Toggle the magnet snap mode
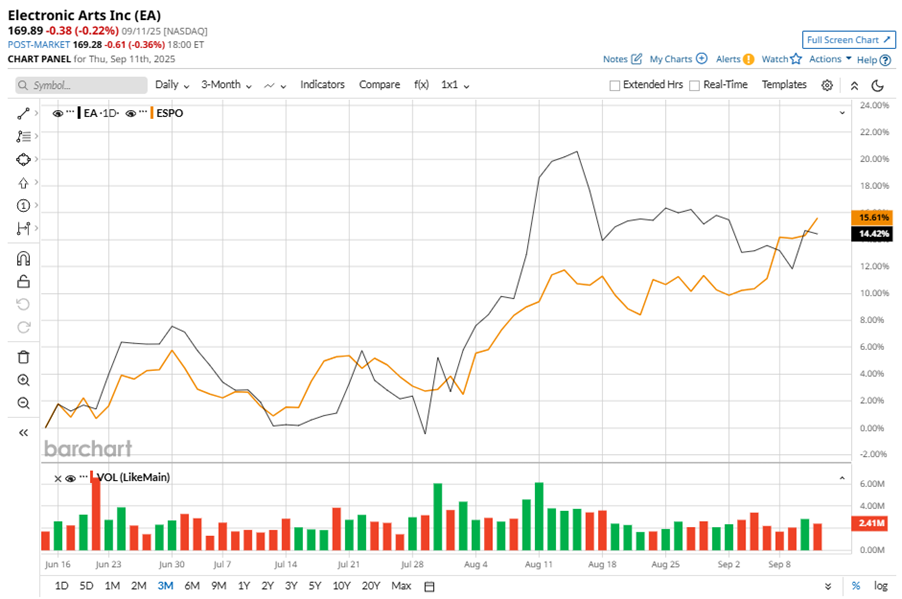This screenshot has width=902, height=599. tap(23, 258)
